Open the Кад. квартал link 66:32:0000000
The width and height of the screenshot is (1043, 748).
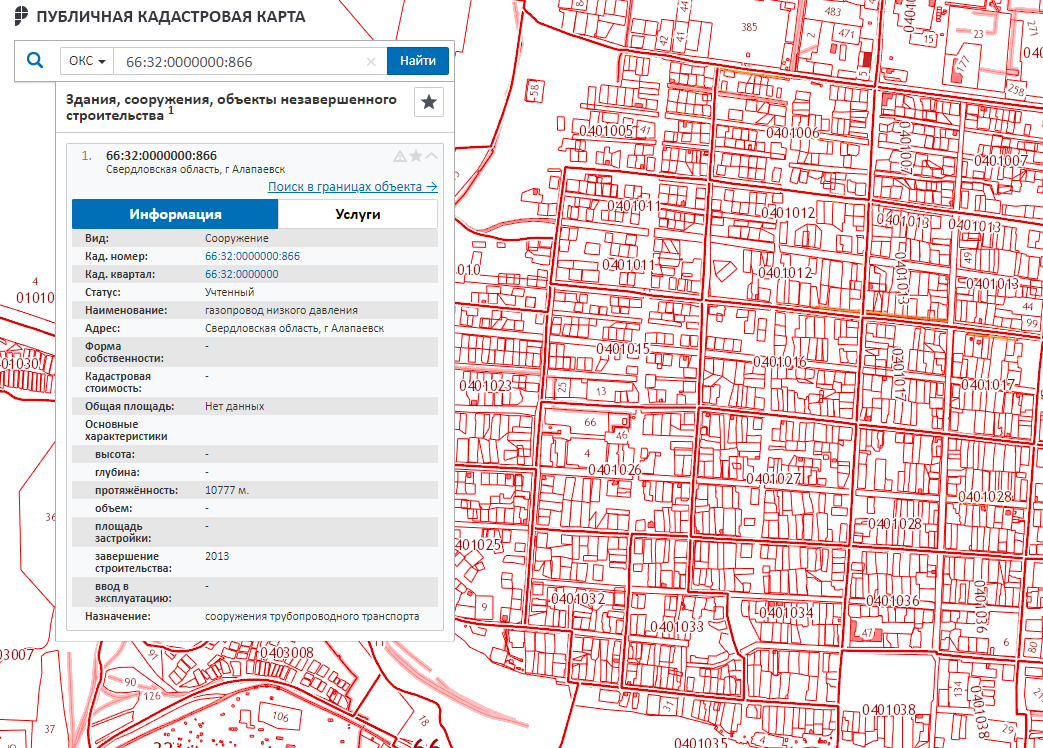[241, 274]
